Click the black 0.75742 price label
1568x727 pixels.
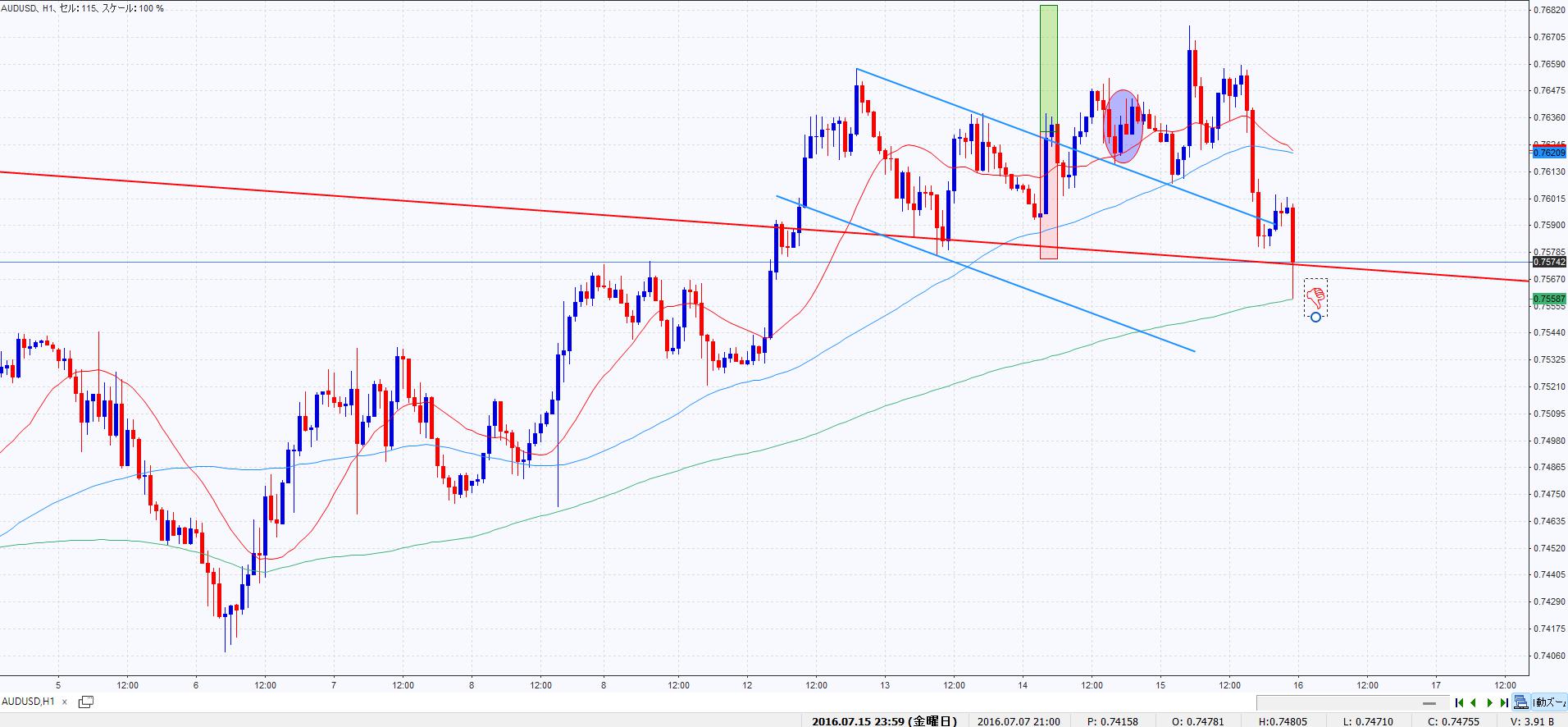[x=1549, y=263]
